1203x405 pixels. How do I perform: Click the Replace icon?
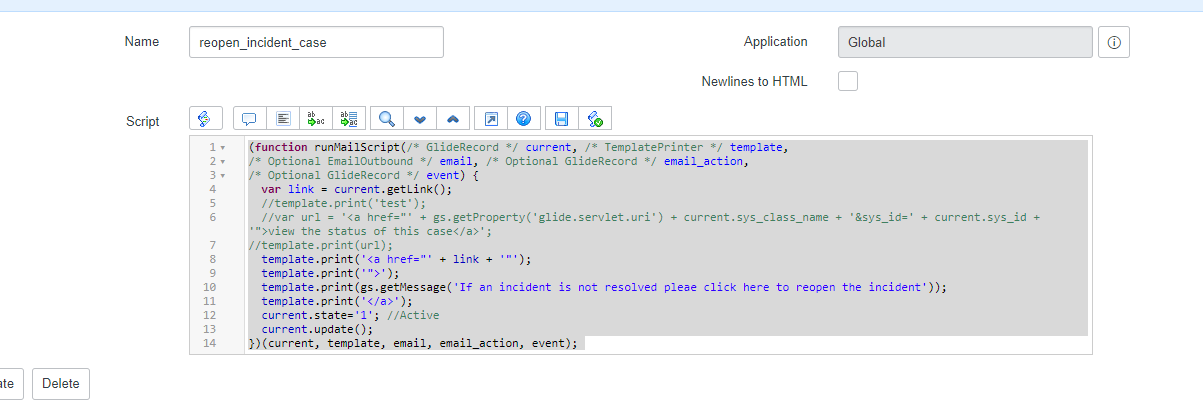316,119
